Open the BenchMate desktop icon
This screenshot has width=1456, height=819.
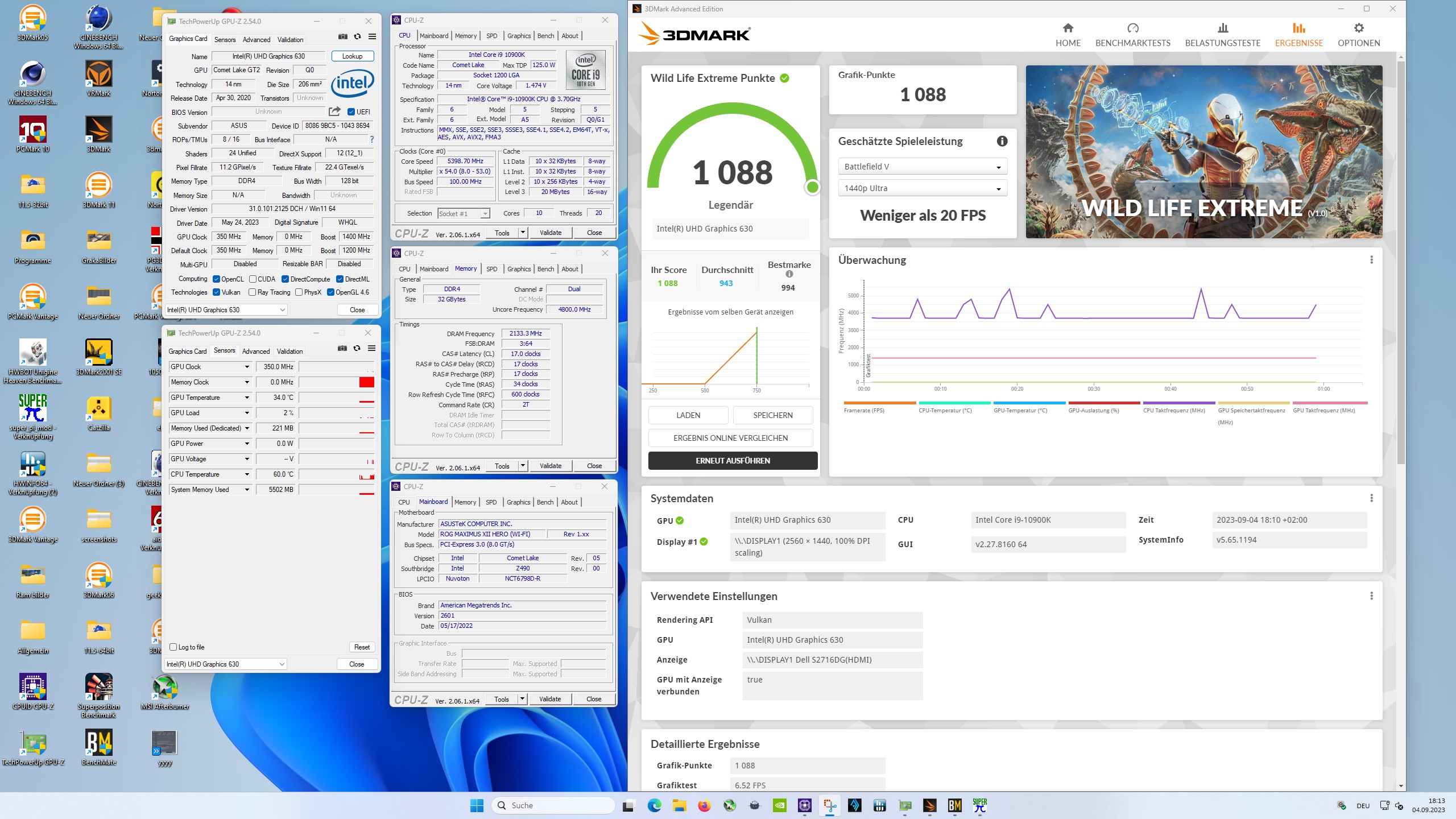(99, 748)
